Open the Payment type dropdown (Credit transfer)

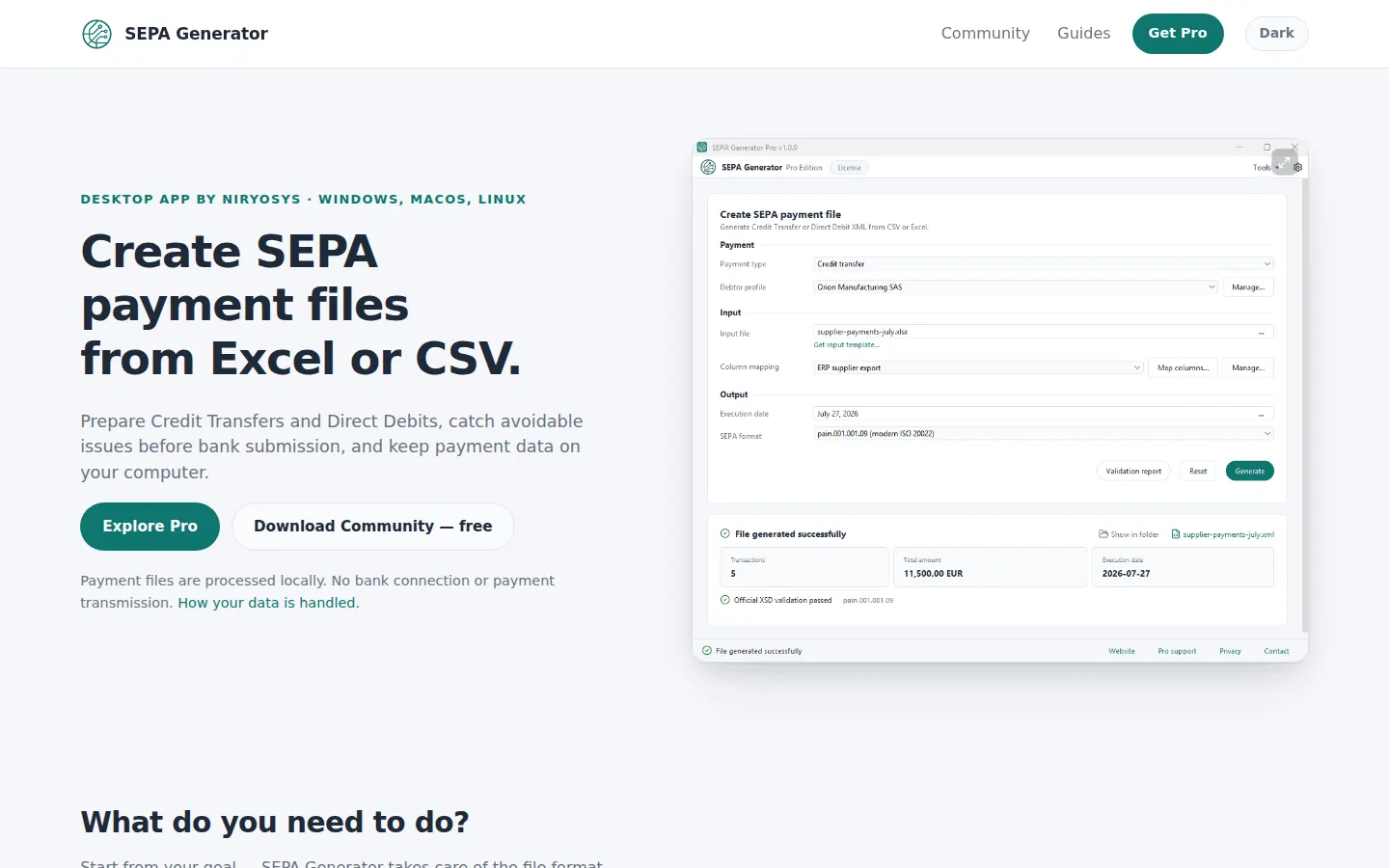point(1043,263)
